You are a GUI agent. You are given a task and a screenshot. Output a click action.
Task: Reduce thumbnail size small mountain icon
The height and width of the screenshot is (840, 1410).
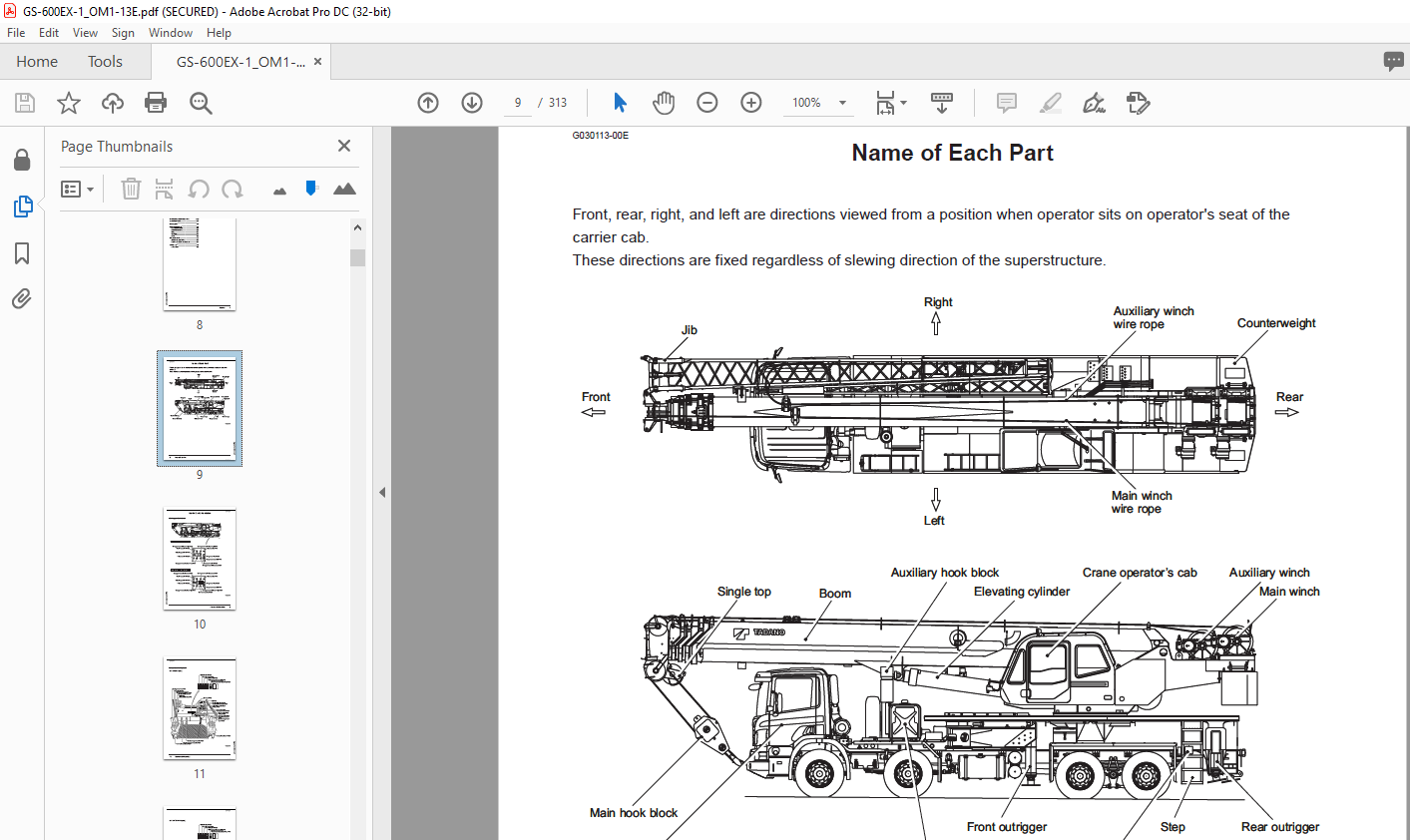click(279, 190)
